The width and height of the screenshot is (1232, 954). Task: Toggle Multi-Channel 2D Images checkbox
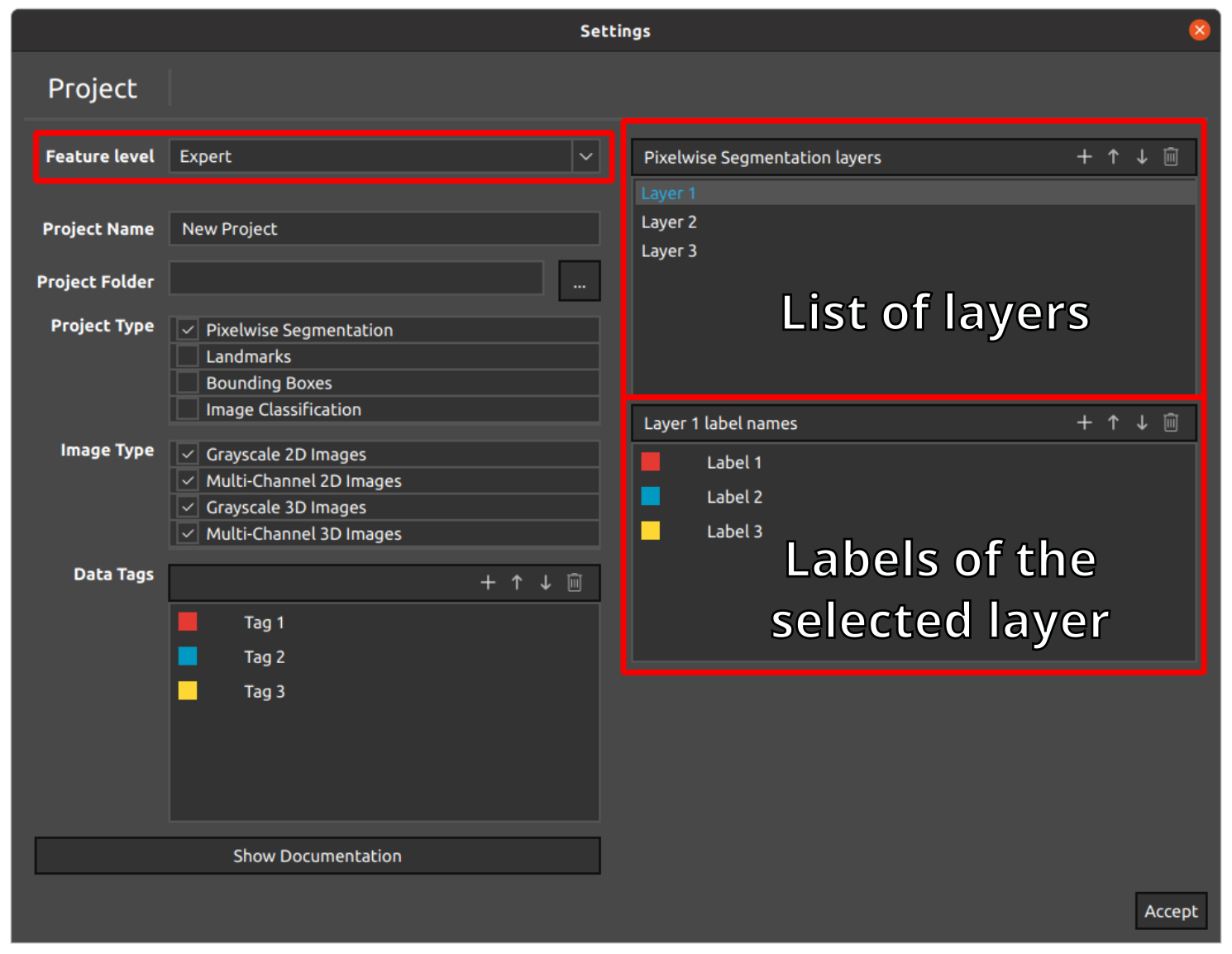189,480
